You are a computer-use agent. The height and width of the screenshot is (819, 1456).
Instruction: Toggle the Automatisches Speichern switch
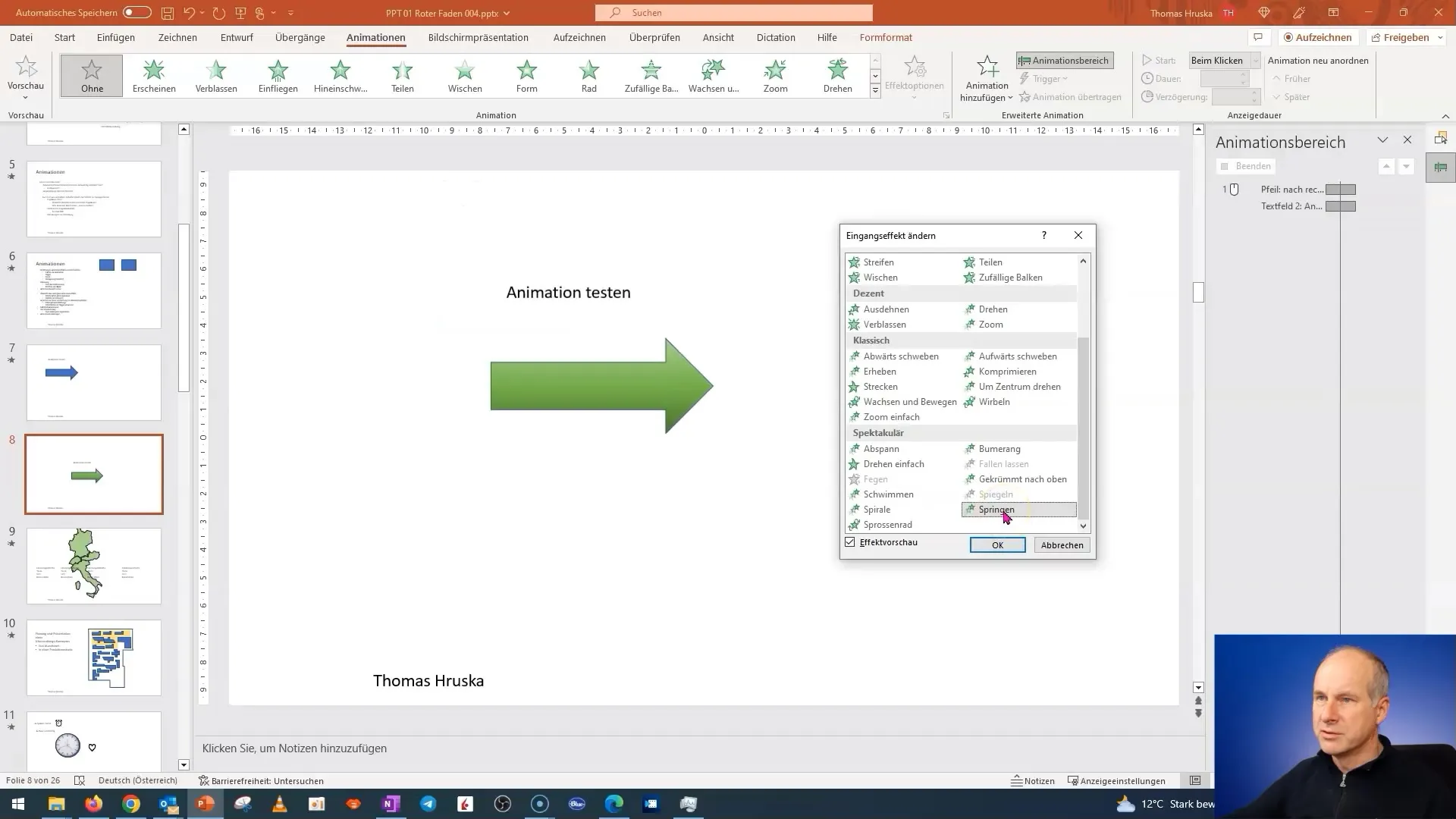point(137,13)
